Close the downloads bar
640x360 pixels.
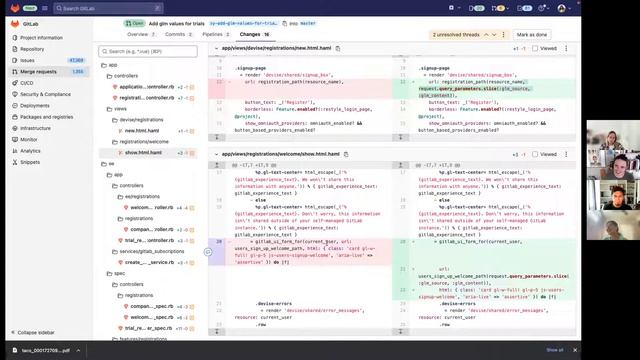575,350
